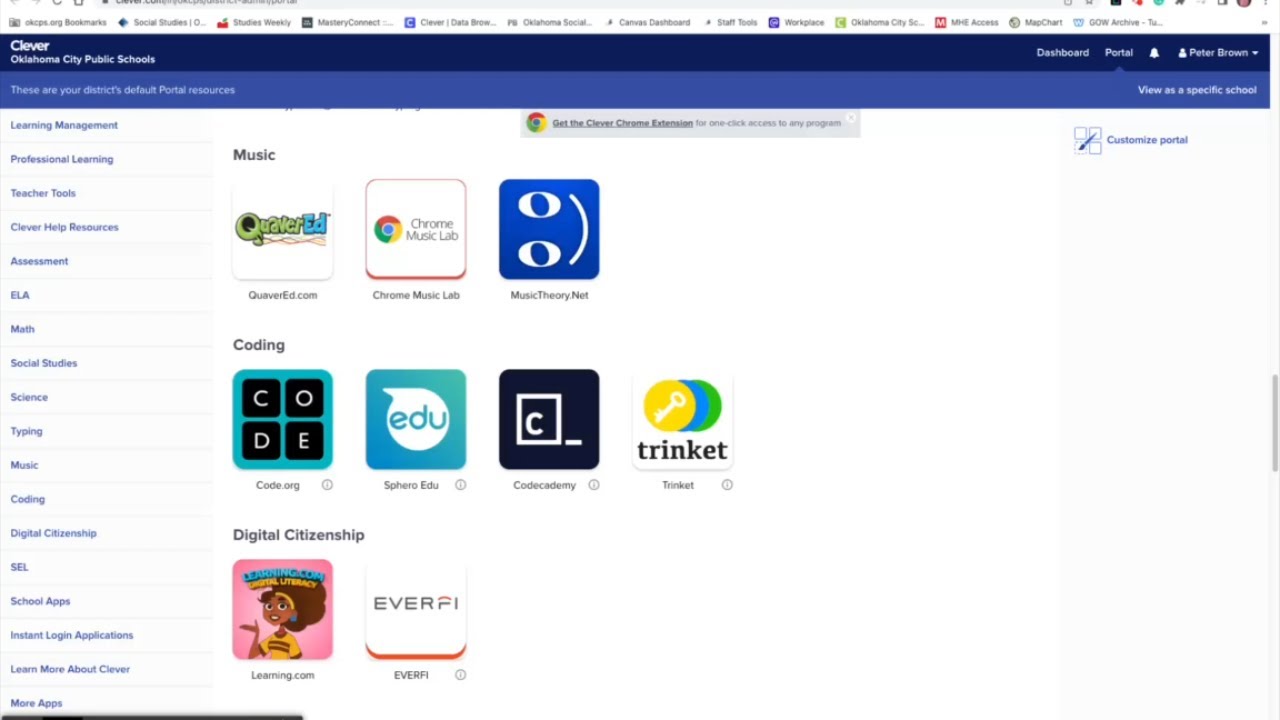The width and height of the screenshot is (1280, 720).
Task: Open the EVERFI app icon
Action: [416, 609]
